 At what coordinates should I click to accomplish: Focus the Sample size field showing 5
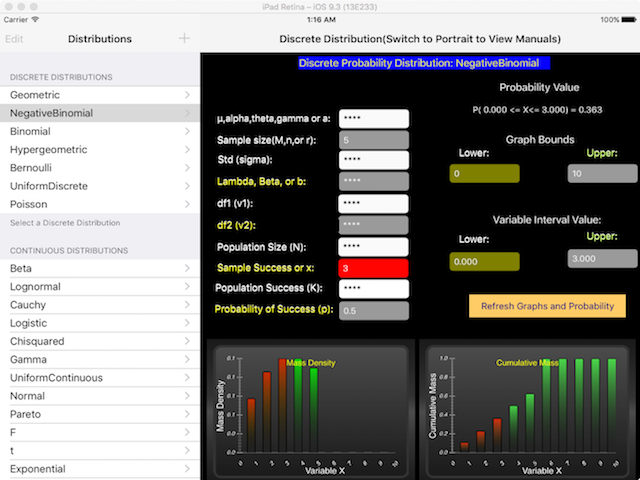click(x=374, y=140)
